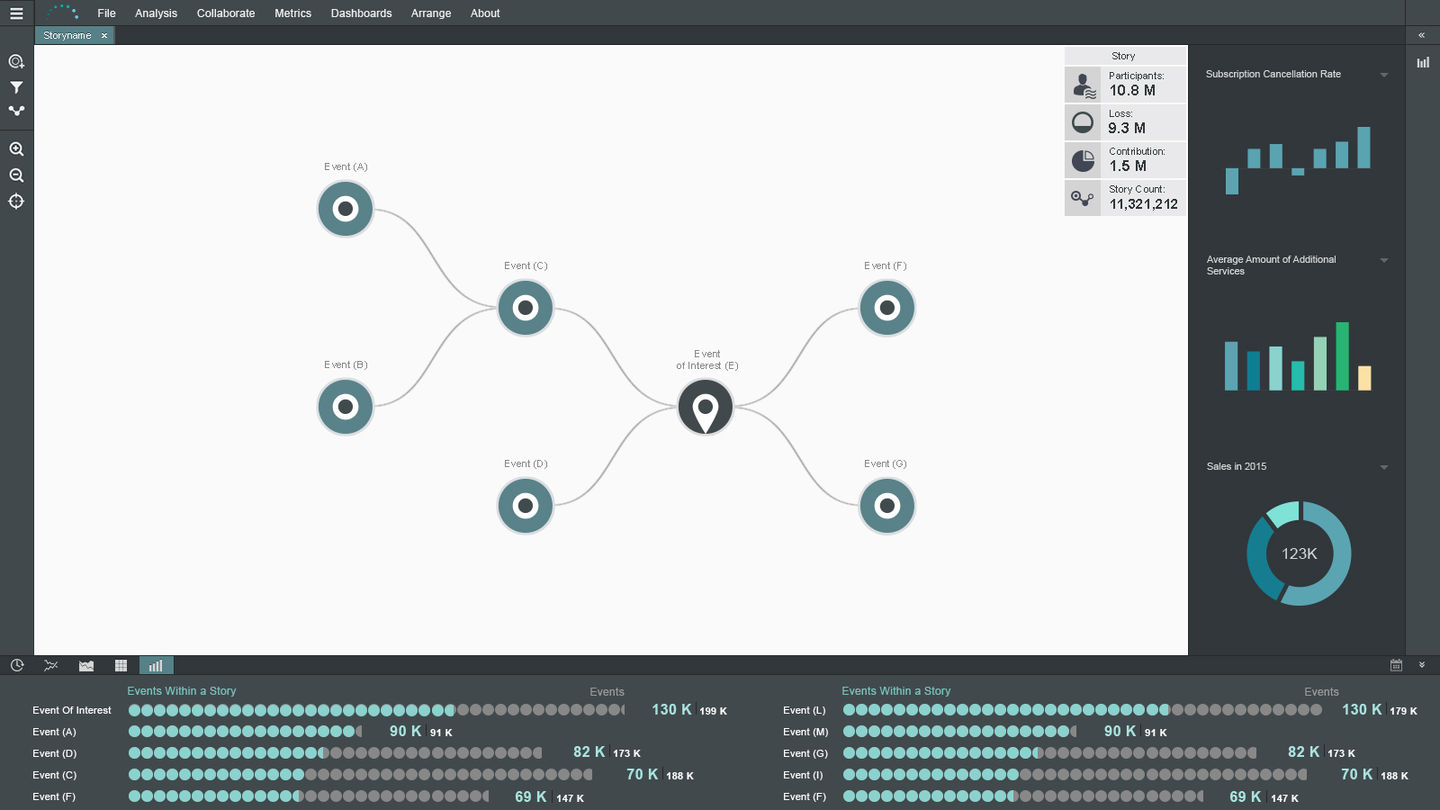
Task: Open the hamburger menu icon
Action: (16, 13)
